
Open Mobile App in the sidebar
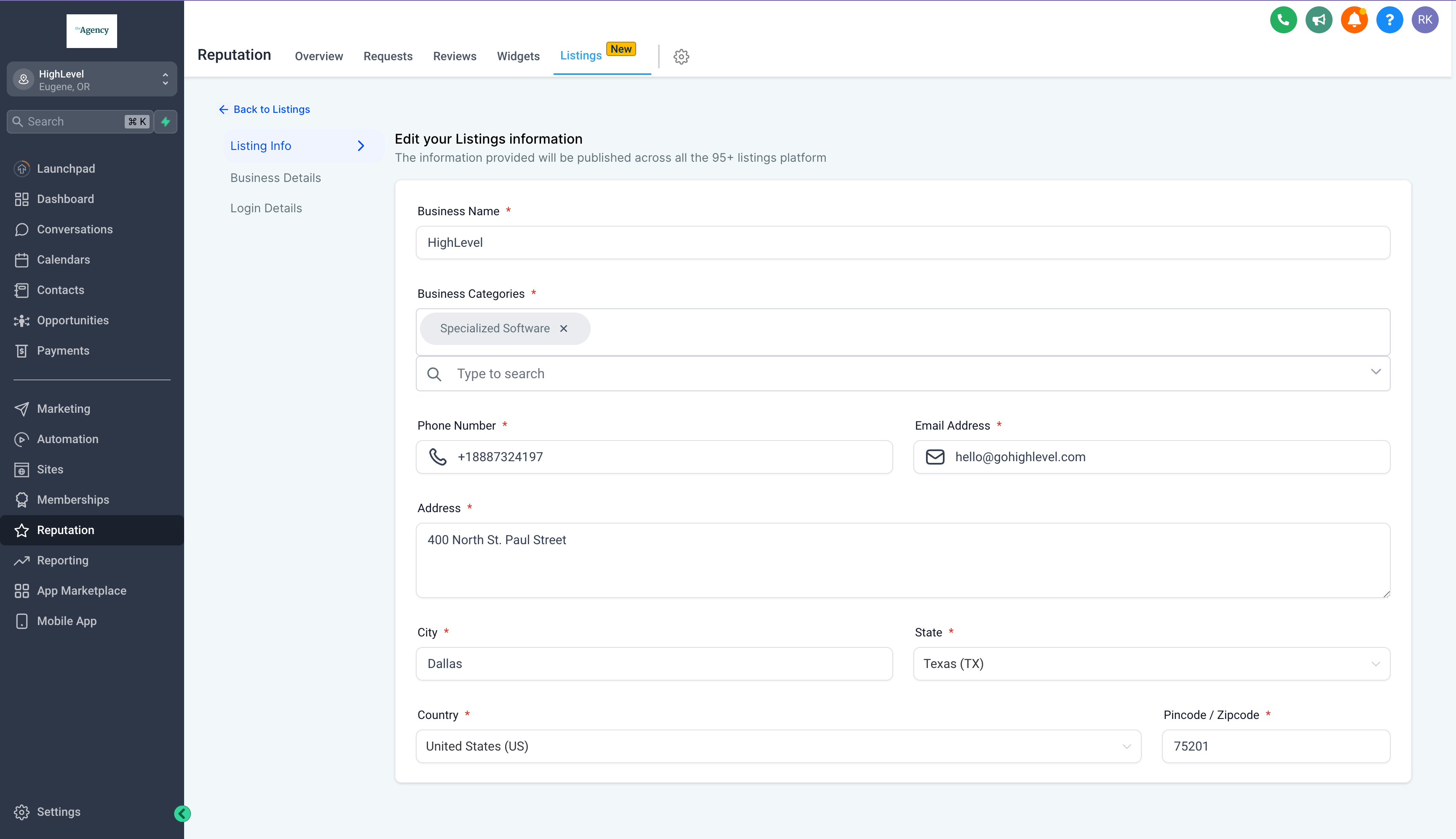[x=92, y=621]
